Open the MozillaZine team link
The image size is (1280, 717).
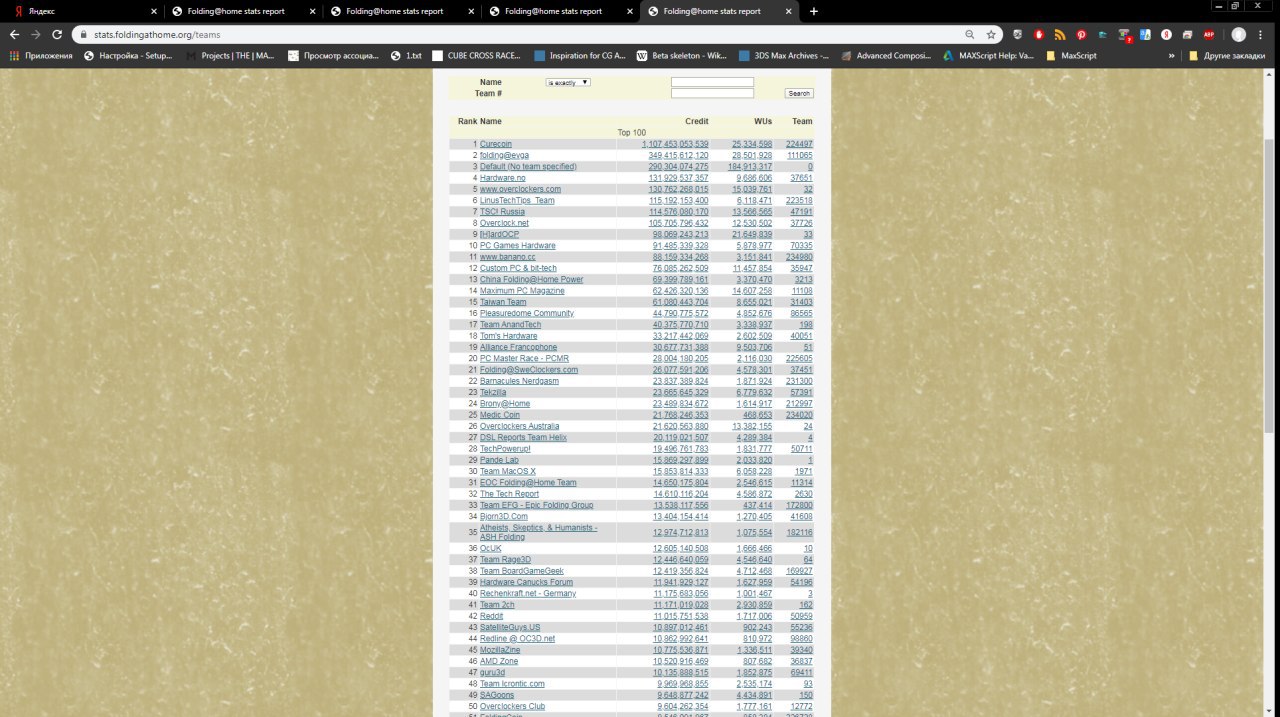tap(500, 650)
